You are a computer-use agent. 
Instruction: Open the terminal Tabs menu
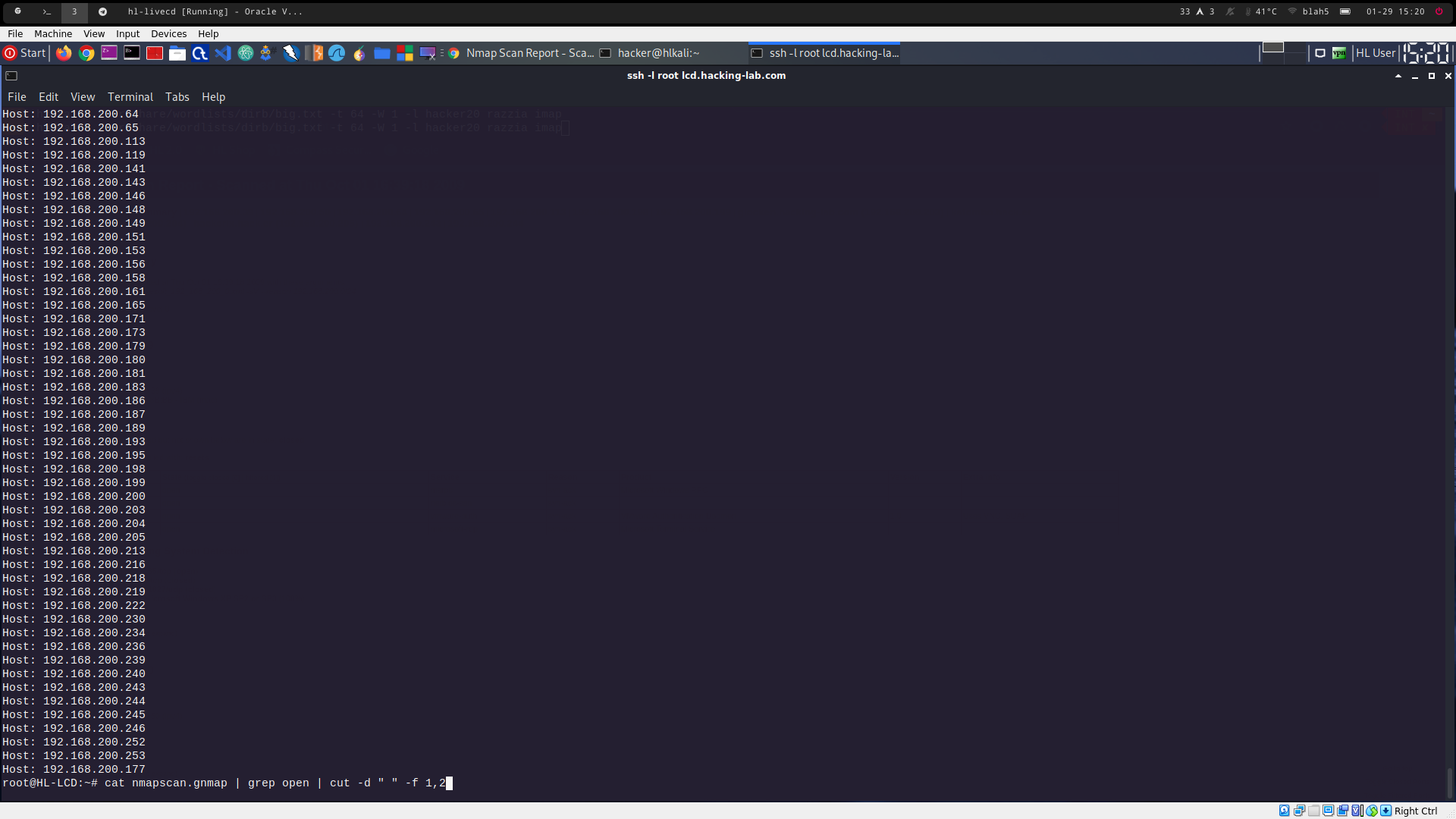(177, 97)
